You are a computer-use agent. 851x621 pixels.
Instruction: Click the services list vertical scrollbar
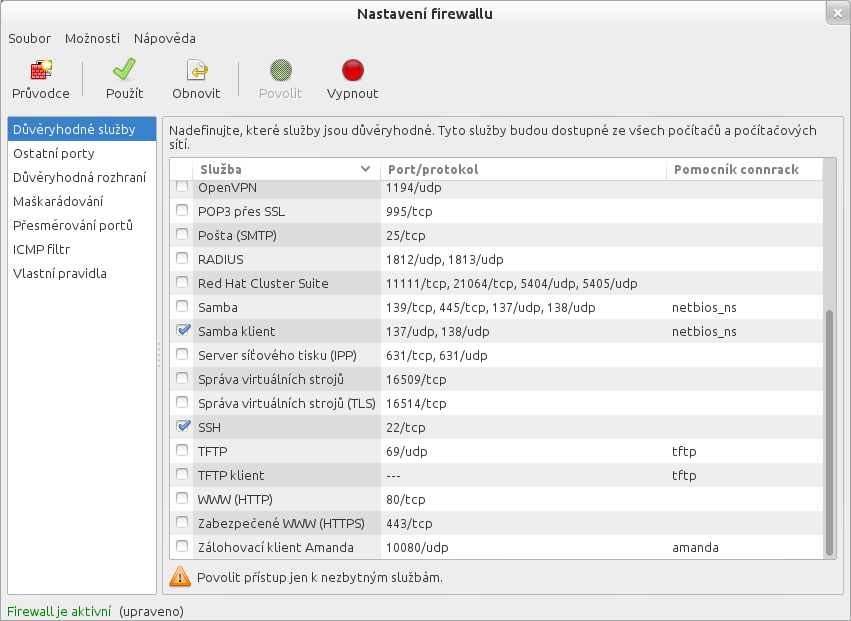(x=827, y=430)
